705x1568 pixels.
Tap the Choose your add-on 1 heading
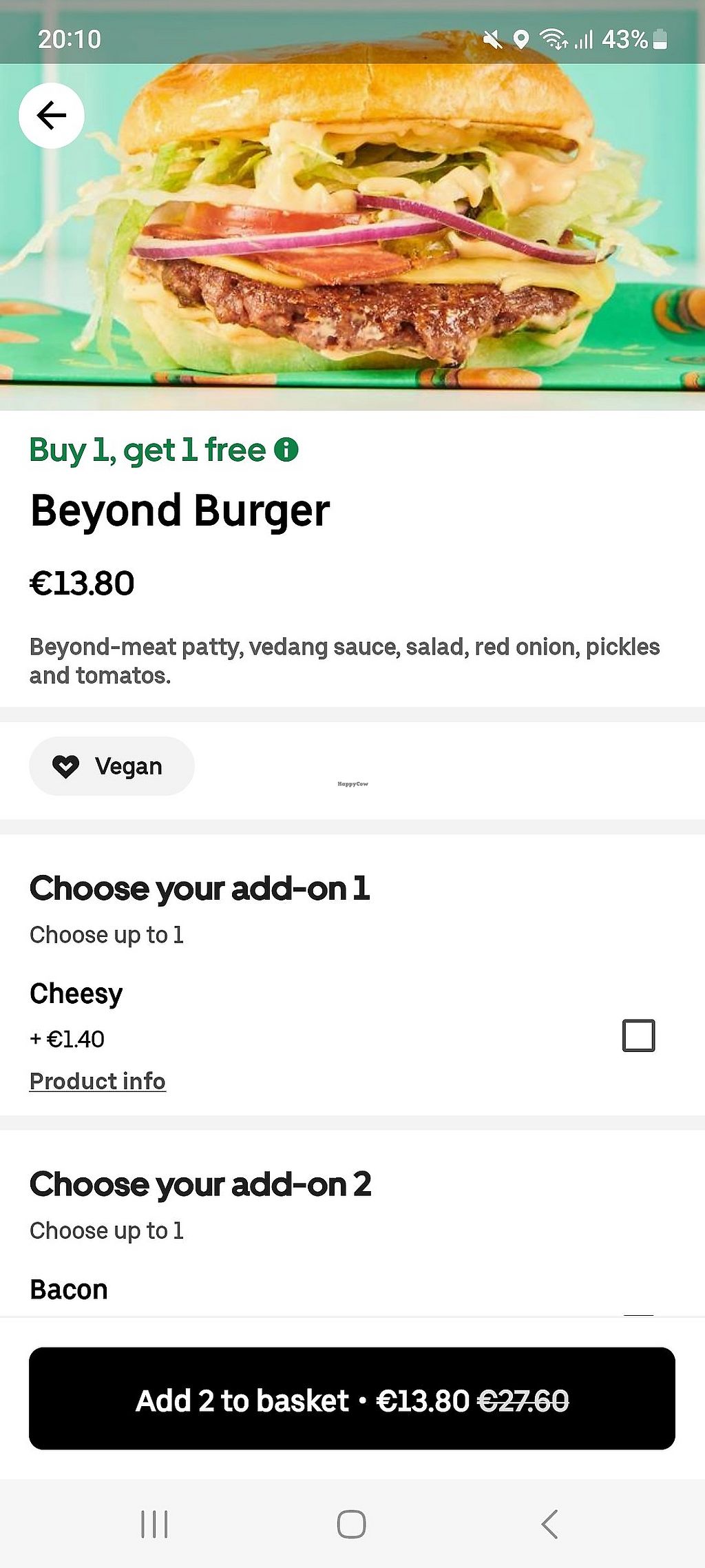pyautogui.click(x=200, y=889)
